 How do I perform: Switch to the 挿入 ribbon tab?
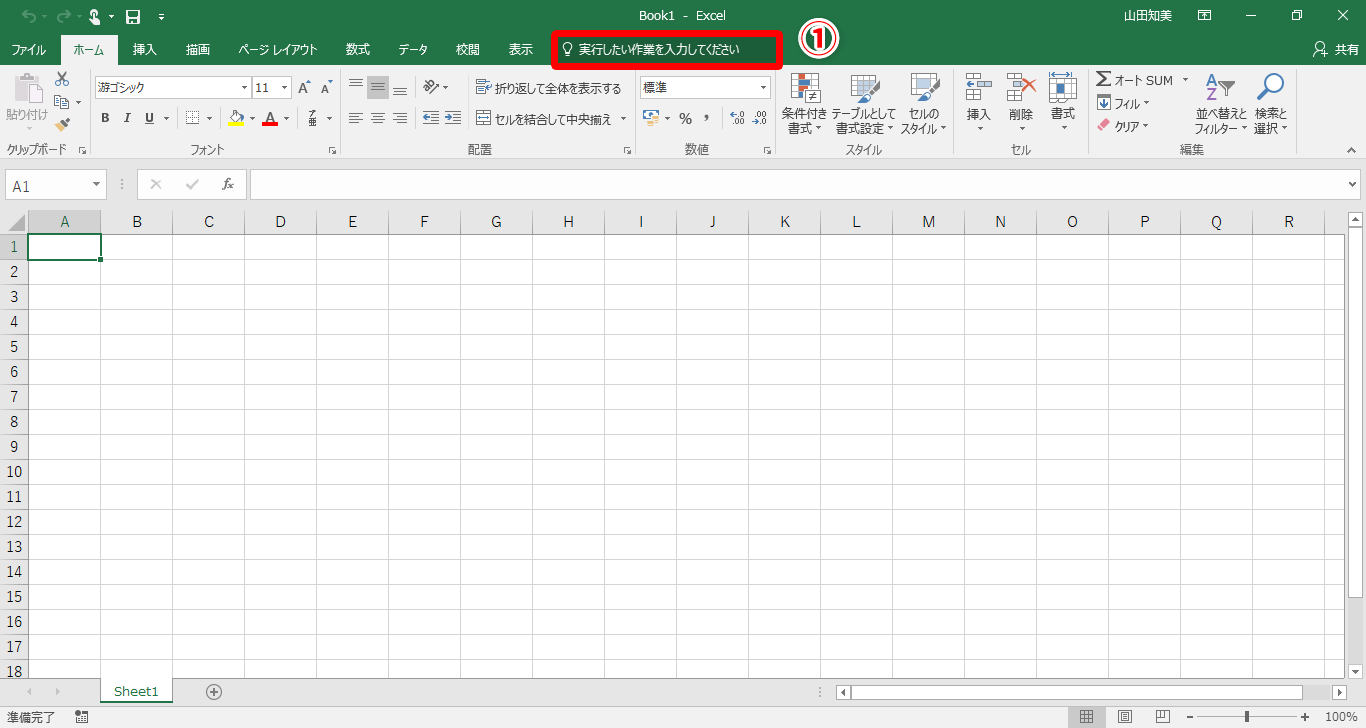click(x=145, y=49)
